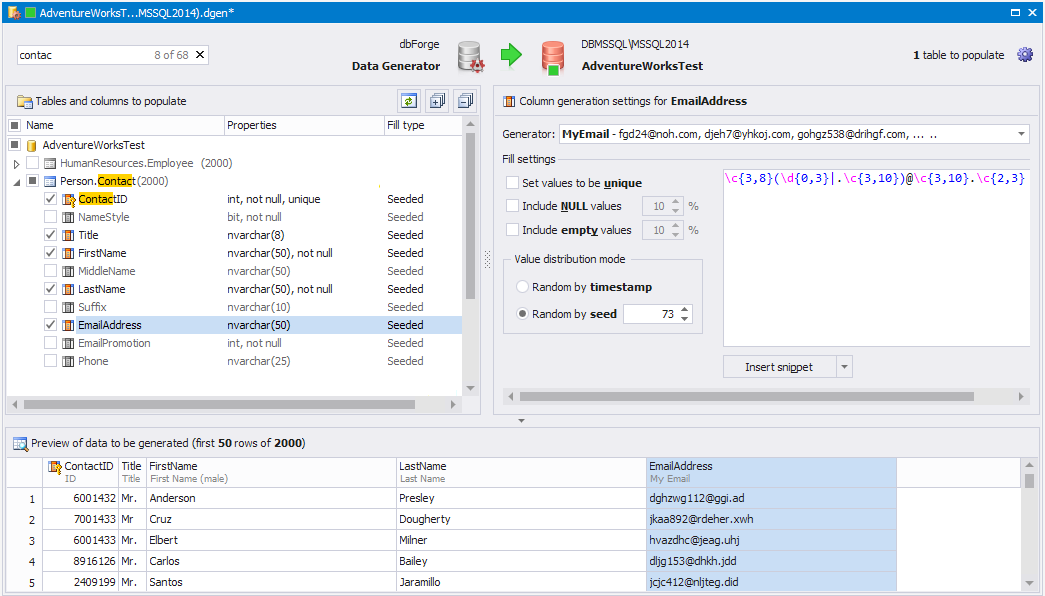Click the collapse all tables icon
This screenshot has width=1045, height=596.
click(x=465, y=101)
